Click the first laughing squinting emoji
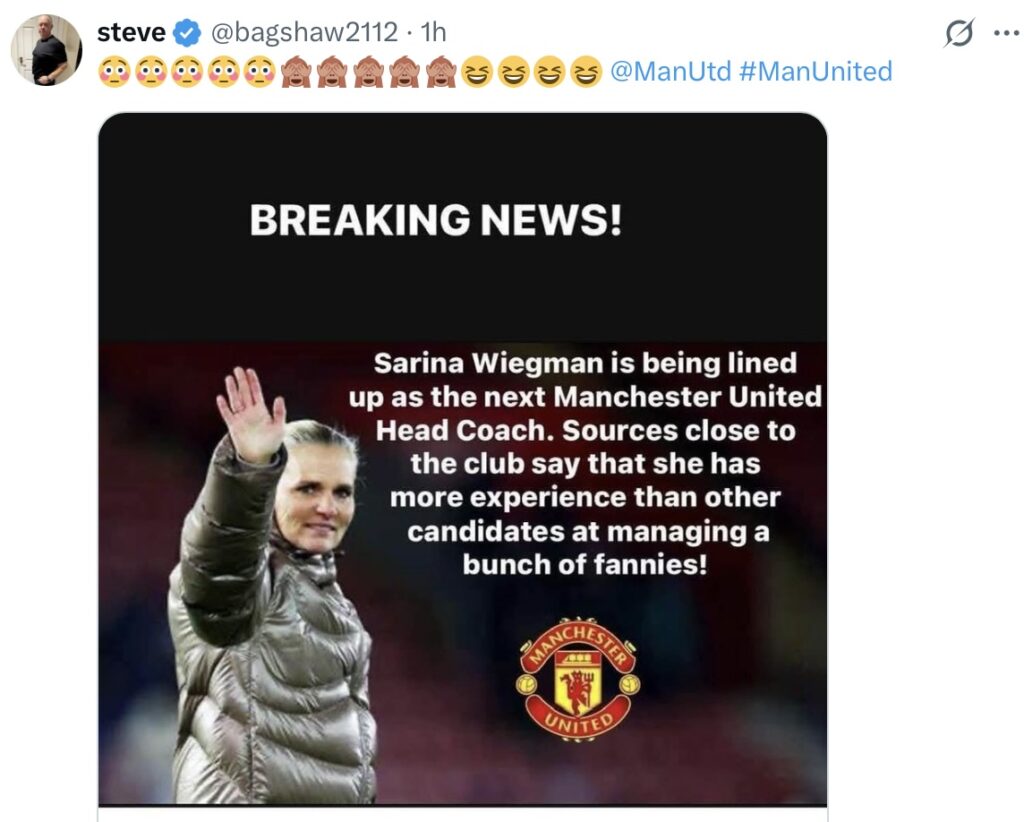Viewport: 1024px width, 822px height. 477,72
